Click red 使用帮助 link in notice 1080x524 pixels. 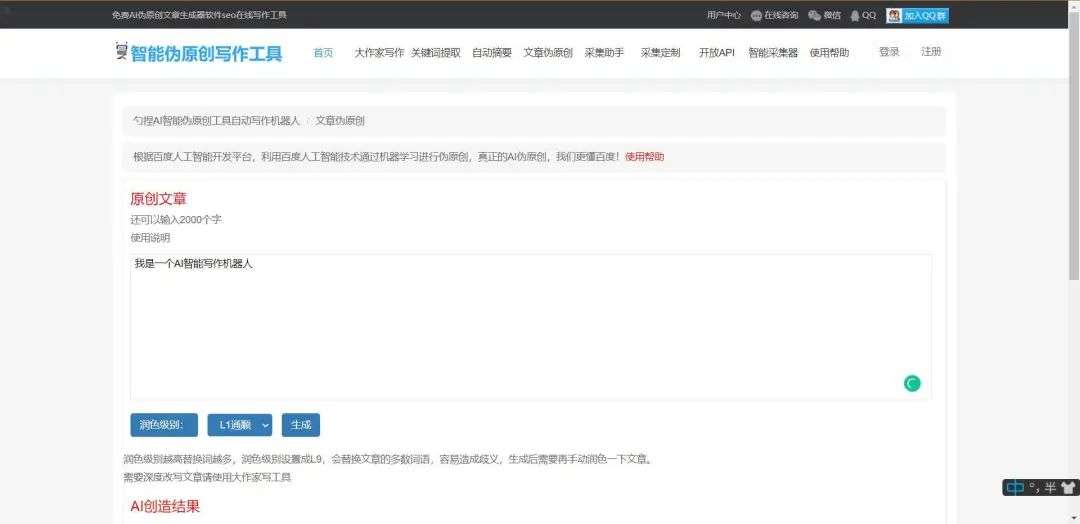click(x=645, y=157)
